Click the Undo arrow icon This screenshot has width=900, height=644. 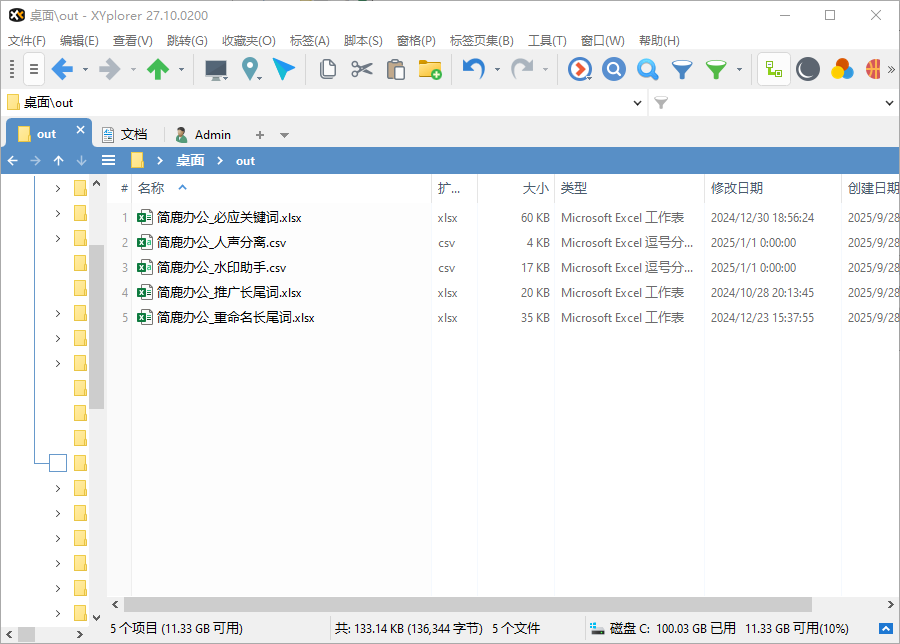(473, 69)
